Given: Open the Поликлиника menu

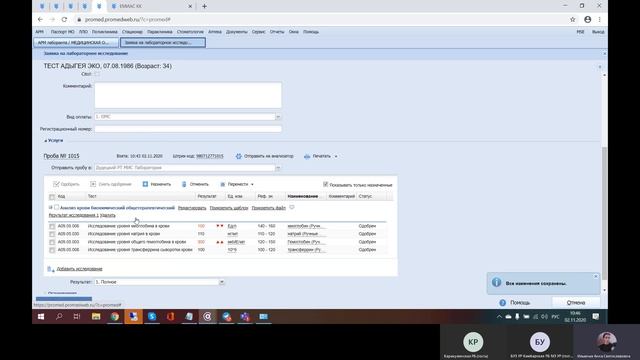Looking at the screenshot, I should (x=104, y=32).
